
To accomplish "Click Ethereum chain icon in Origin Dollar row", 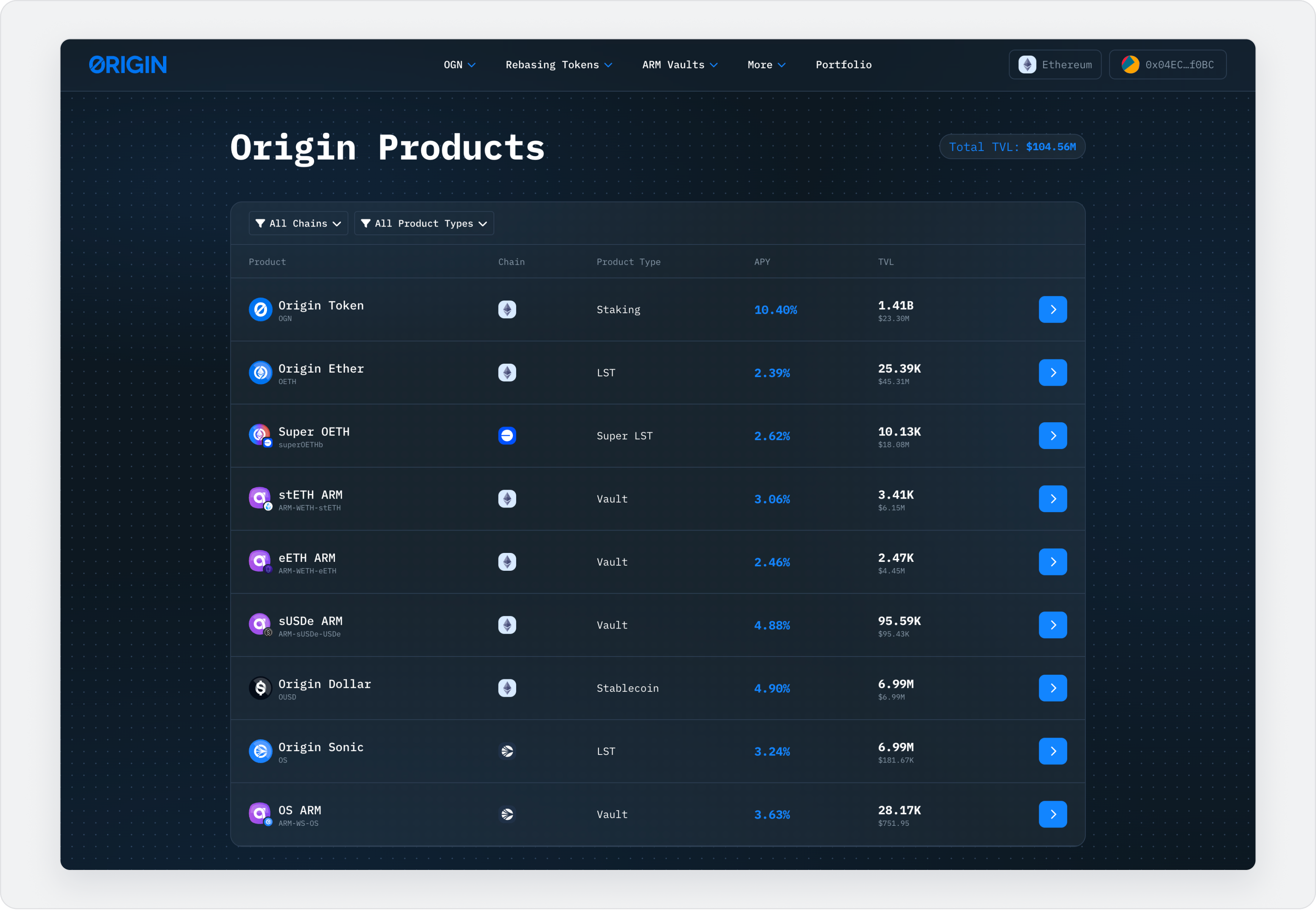I will (x=507, y=688).
